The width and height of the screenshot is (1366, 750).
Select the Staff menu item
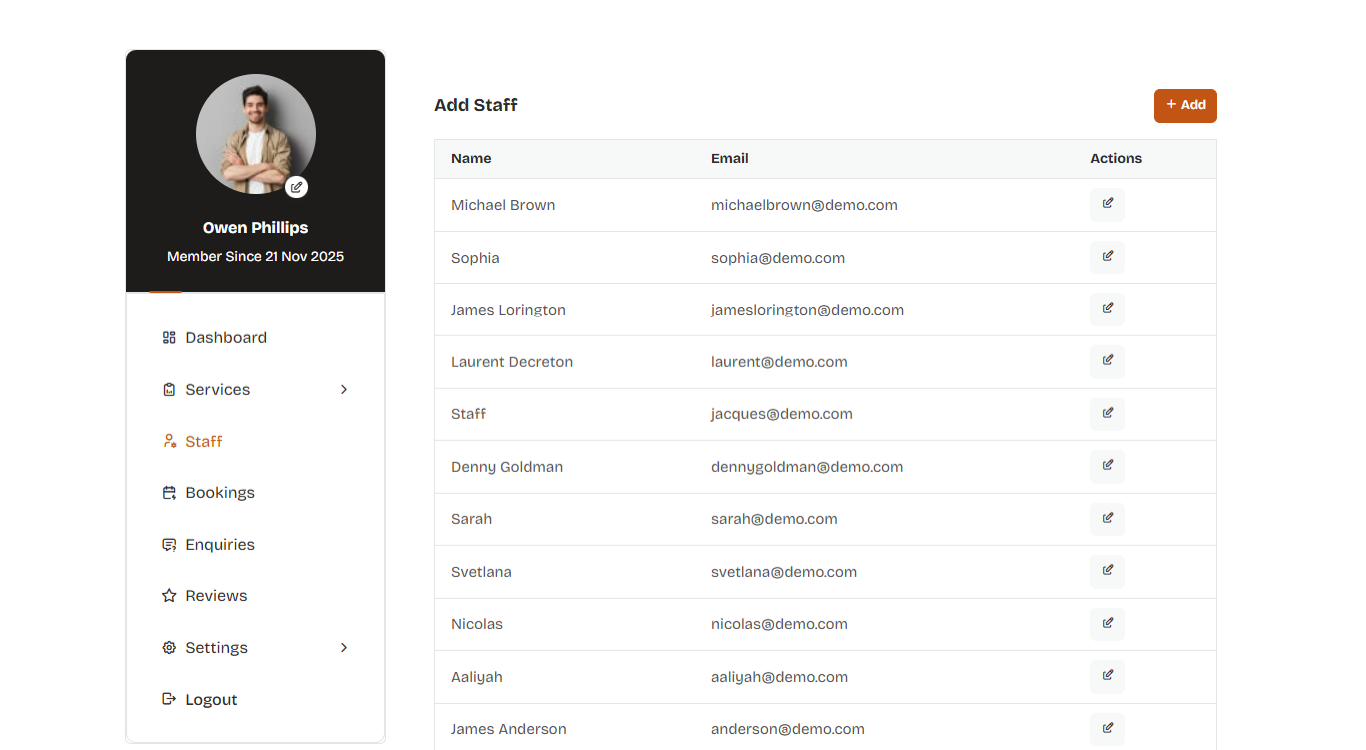click(x=204, y=441)
